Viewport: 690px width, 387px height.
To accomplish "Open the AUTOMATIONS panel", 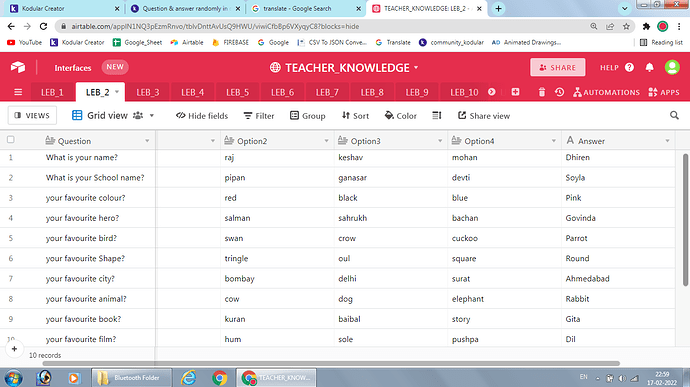I will click(606, 92).
